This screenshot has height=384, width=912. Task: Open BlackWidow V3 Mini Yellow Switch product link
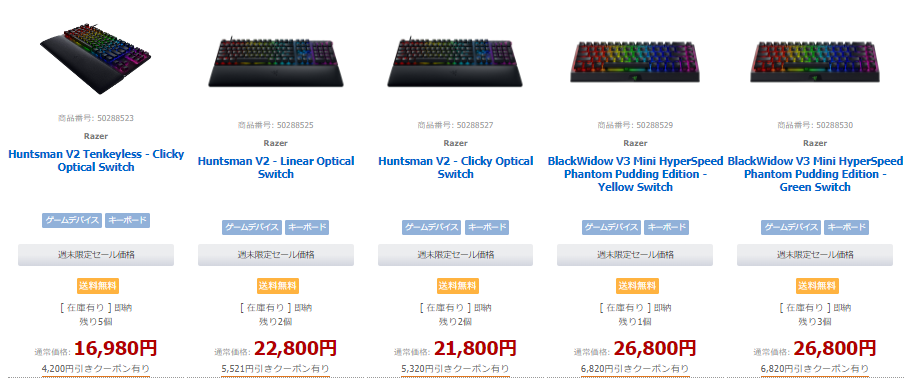[635, 174]
